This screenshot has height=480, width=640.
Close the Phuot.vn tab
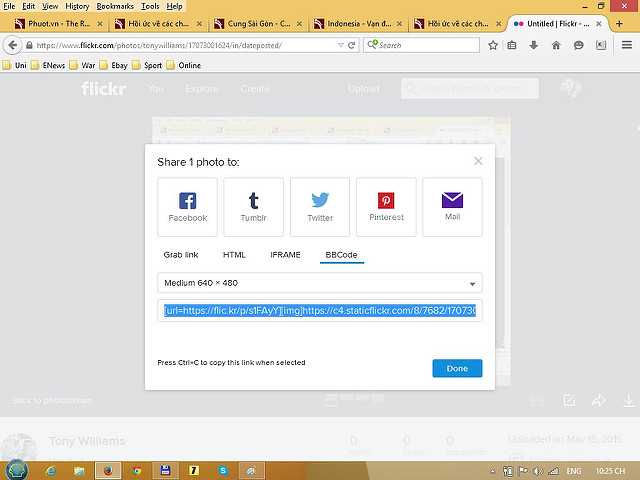[x=100, y=24]
